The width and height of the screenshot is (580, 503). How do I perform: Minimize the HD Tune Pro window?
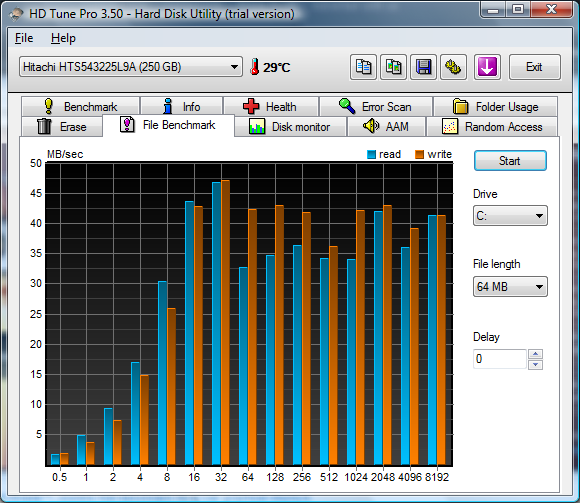[493, 9]
